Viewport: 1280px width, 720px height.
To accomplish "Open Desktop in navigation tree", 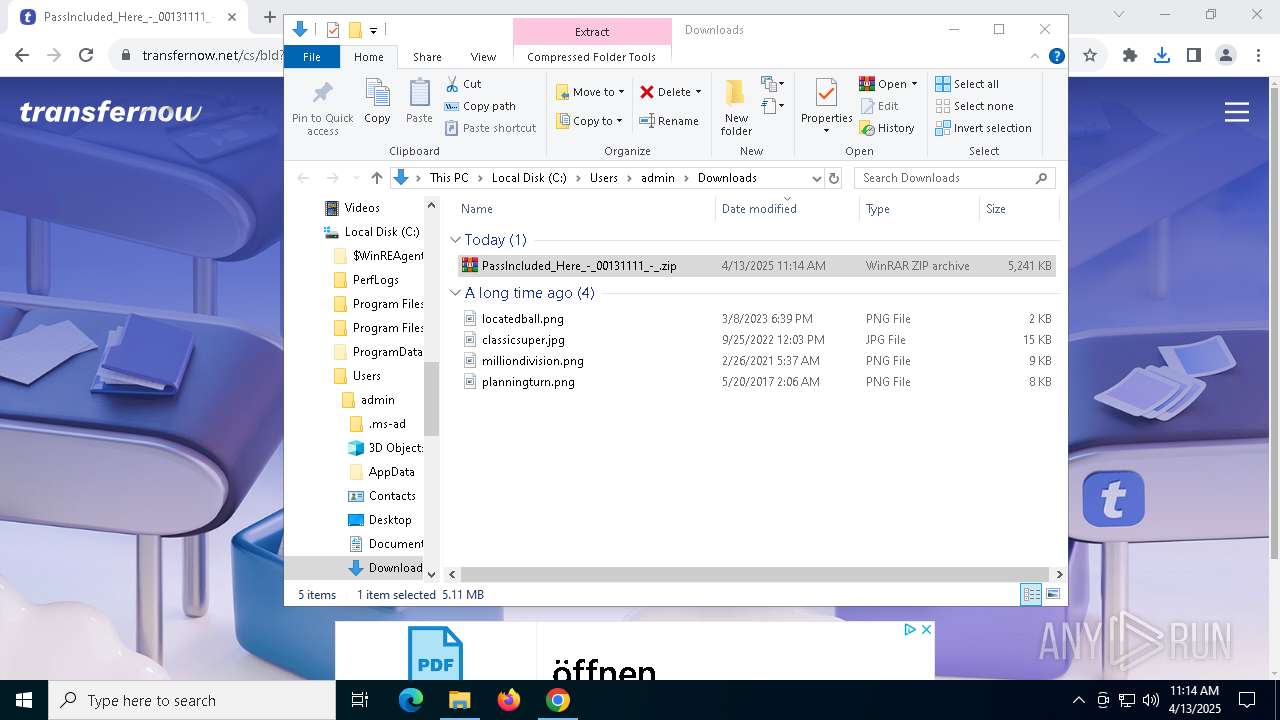I will [x=390, y=520].
